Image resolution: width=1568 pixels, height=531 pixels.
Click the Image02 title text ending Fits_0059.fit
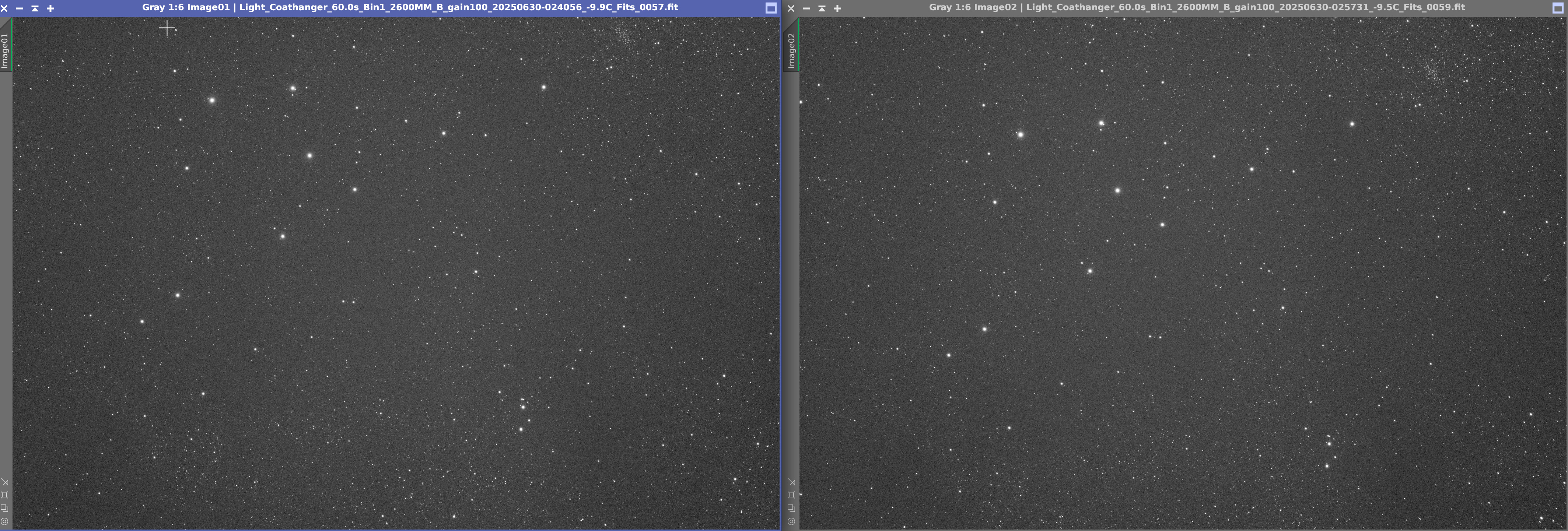(1197, 7)
